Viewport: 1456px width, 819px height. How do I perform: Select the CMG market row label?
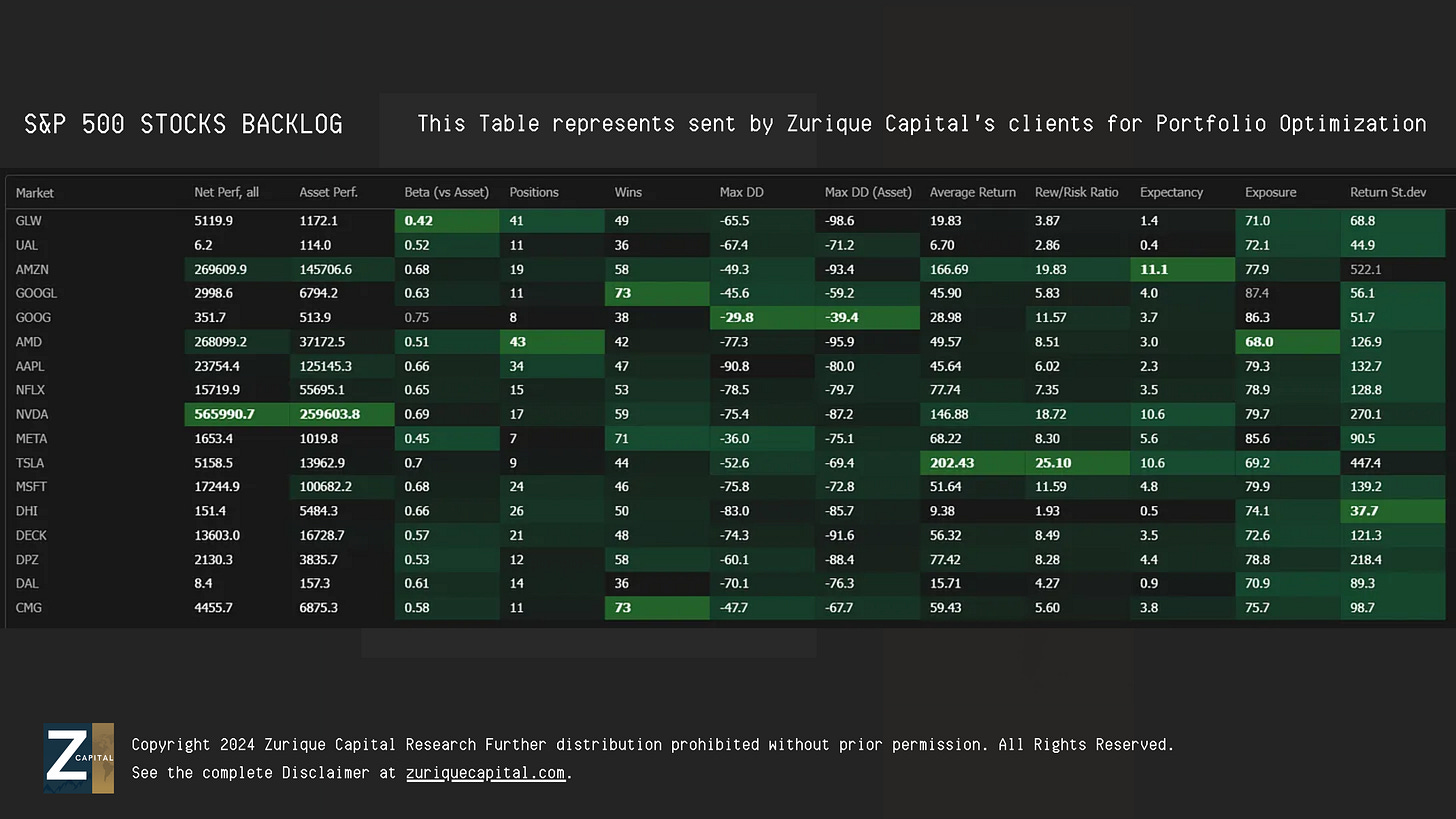coord(28,607)
